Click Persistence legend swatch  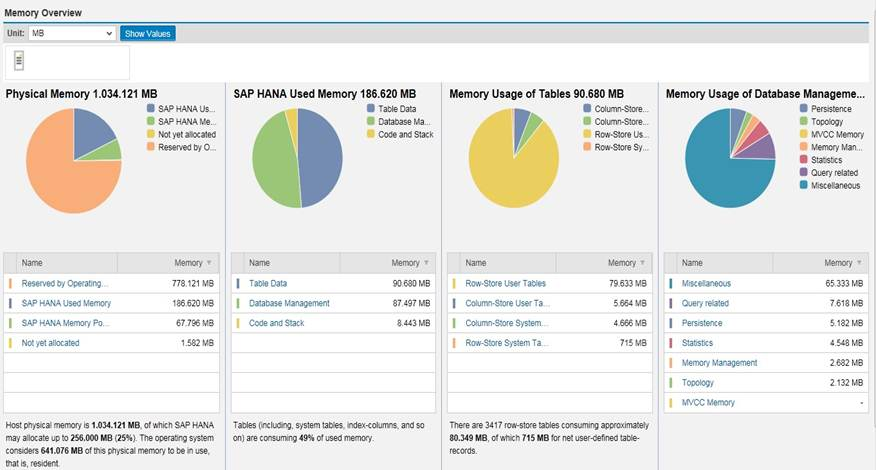click(803, 108)
